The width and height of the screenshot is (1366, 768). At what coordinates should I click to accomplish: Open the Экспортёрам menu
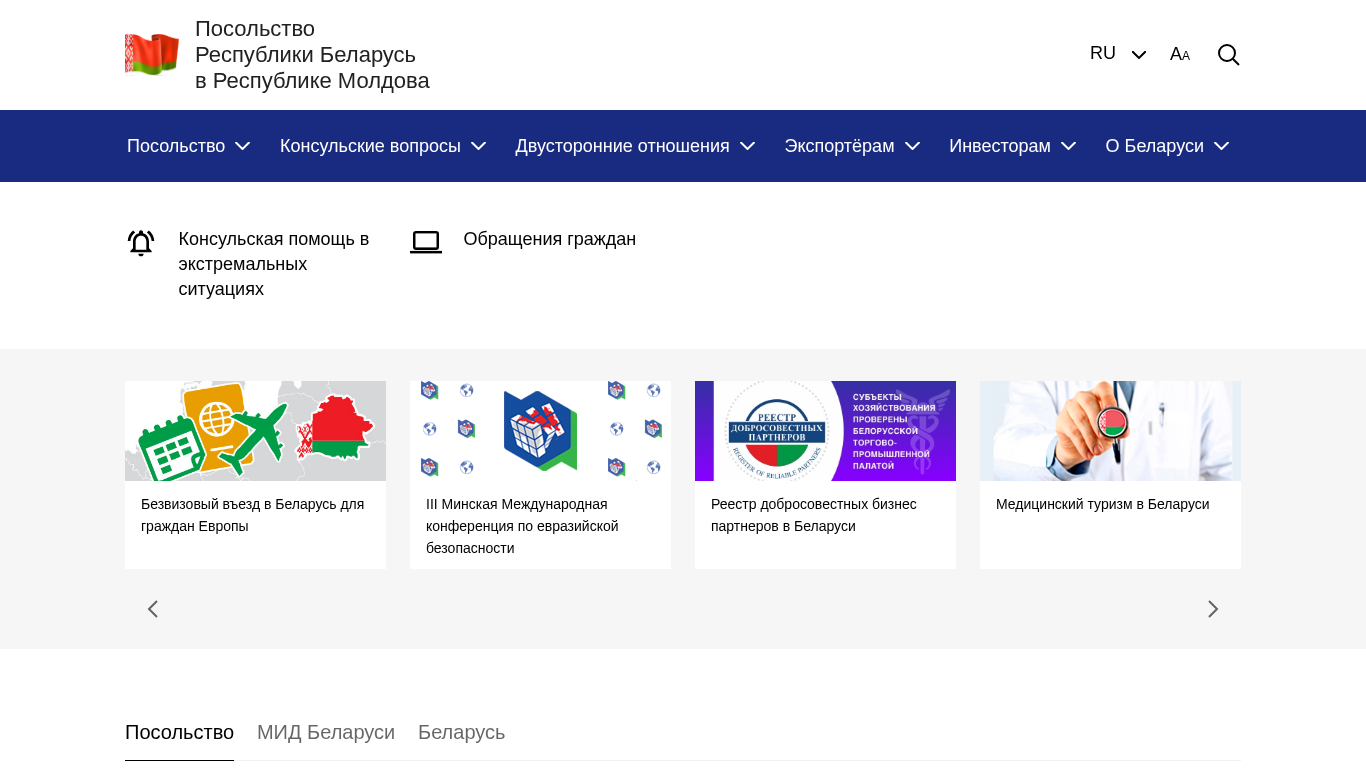[x=852, y=146]
